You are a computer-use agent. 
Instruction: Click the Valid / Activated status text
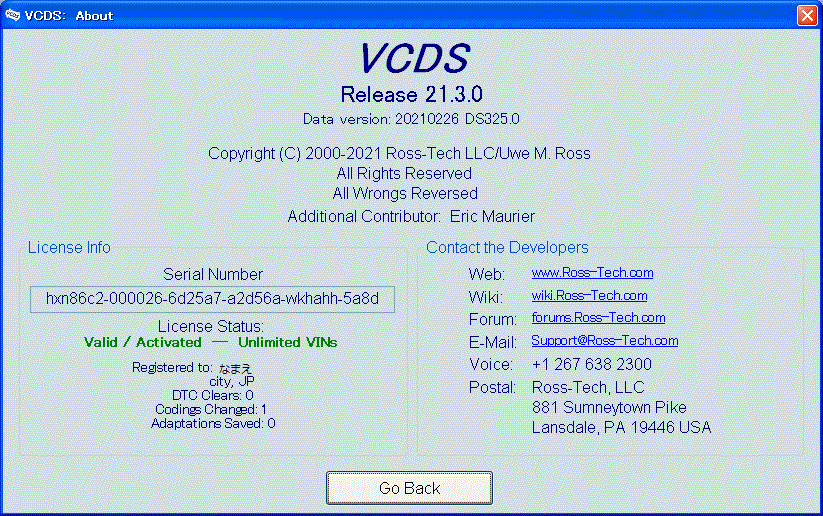pos(143,342)
